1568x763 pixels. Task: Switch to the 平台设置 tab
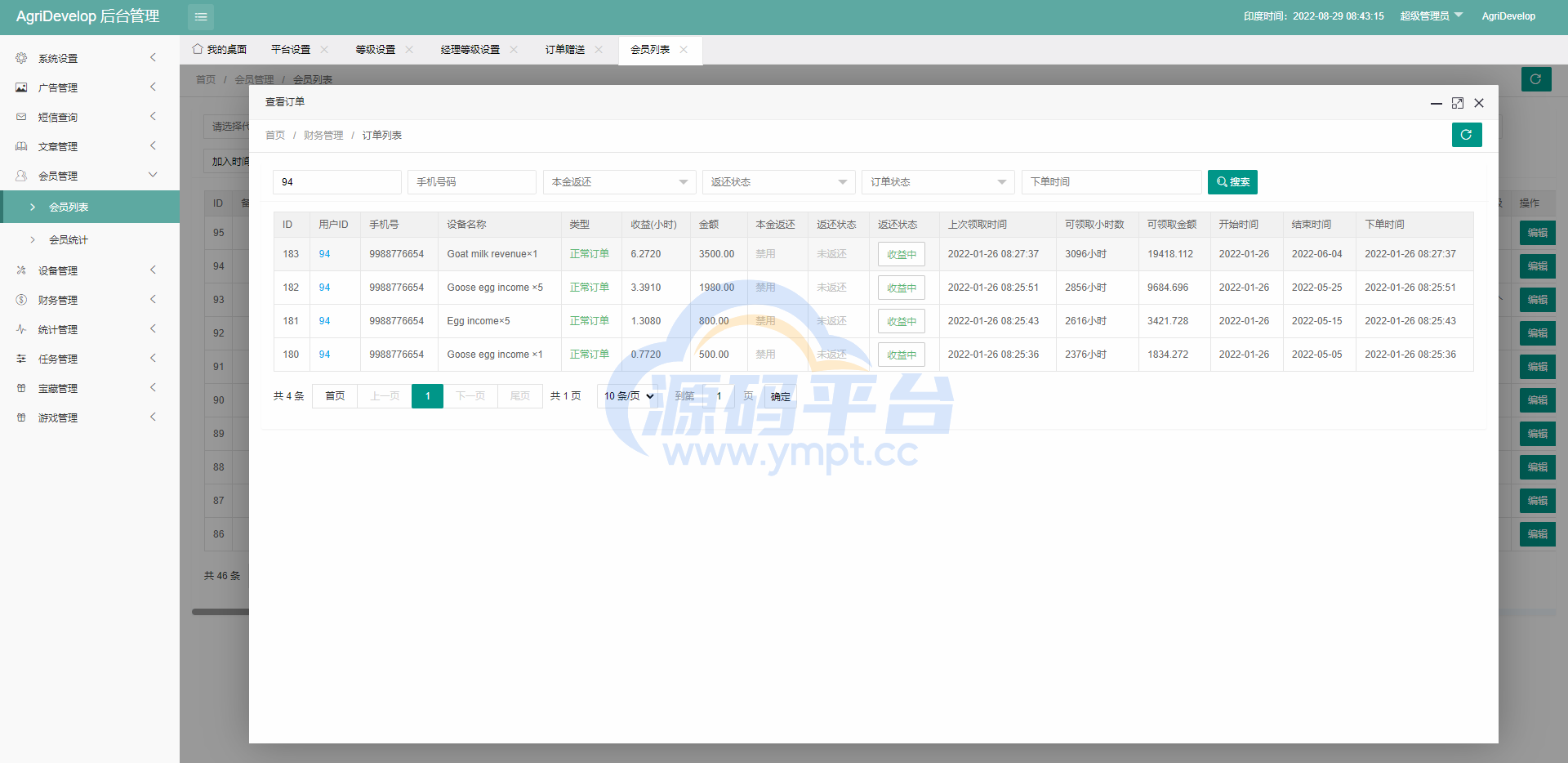[291, 50]
